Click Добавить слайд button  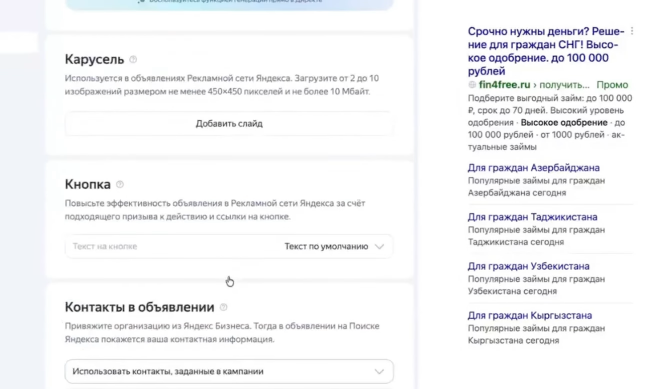[x=229, y=123]
